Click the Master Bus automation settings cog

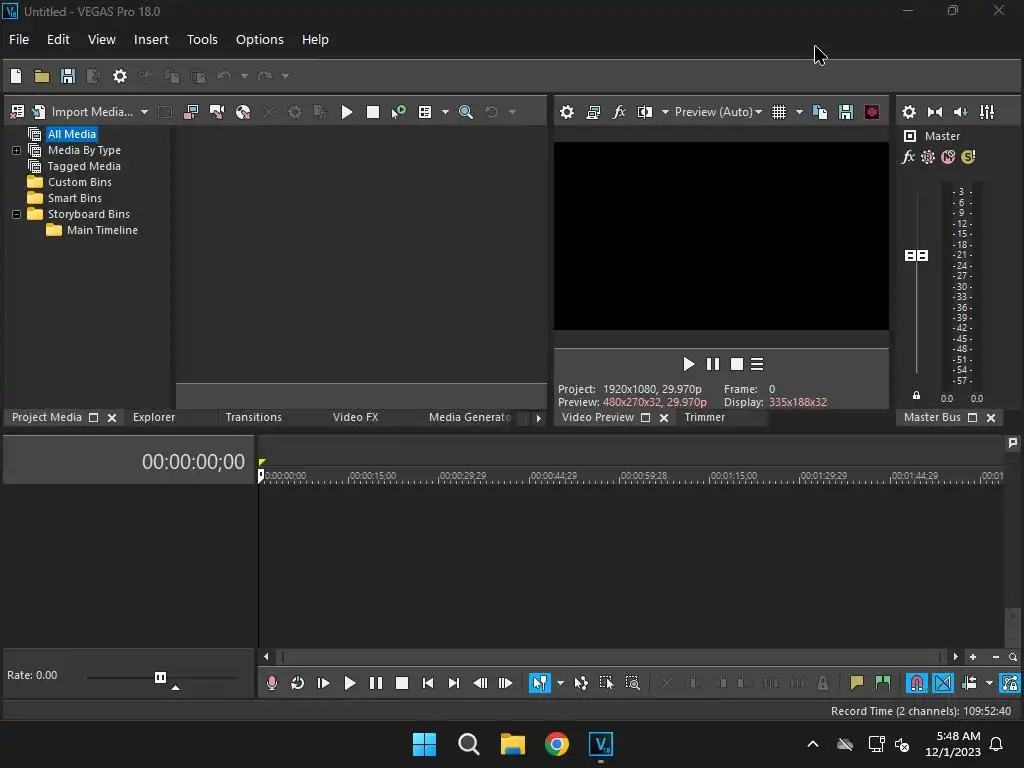[928, 157]
